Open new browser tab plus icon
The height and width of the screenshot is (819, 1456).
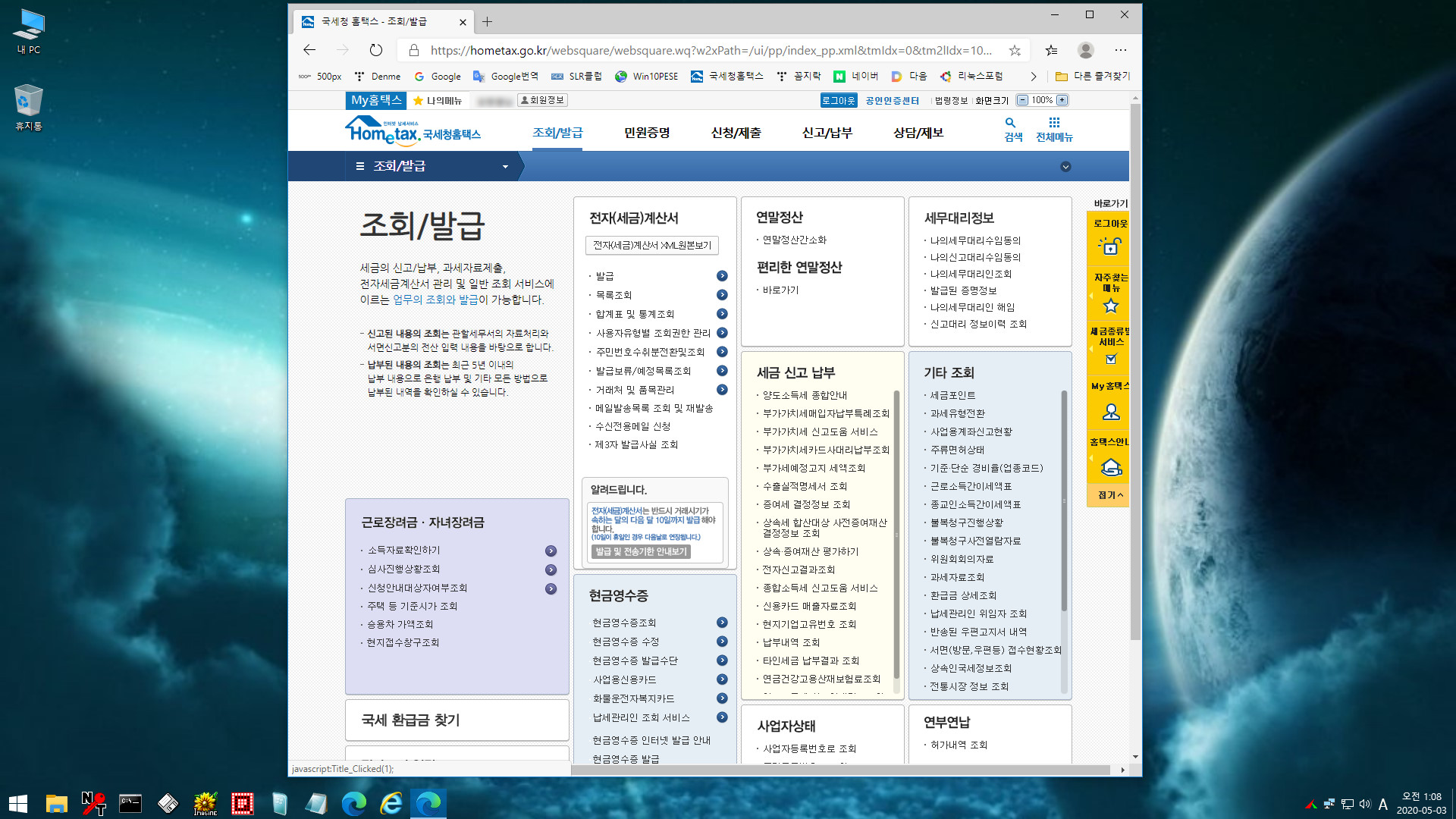pyautogui.click(x=487, y=22)
